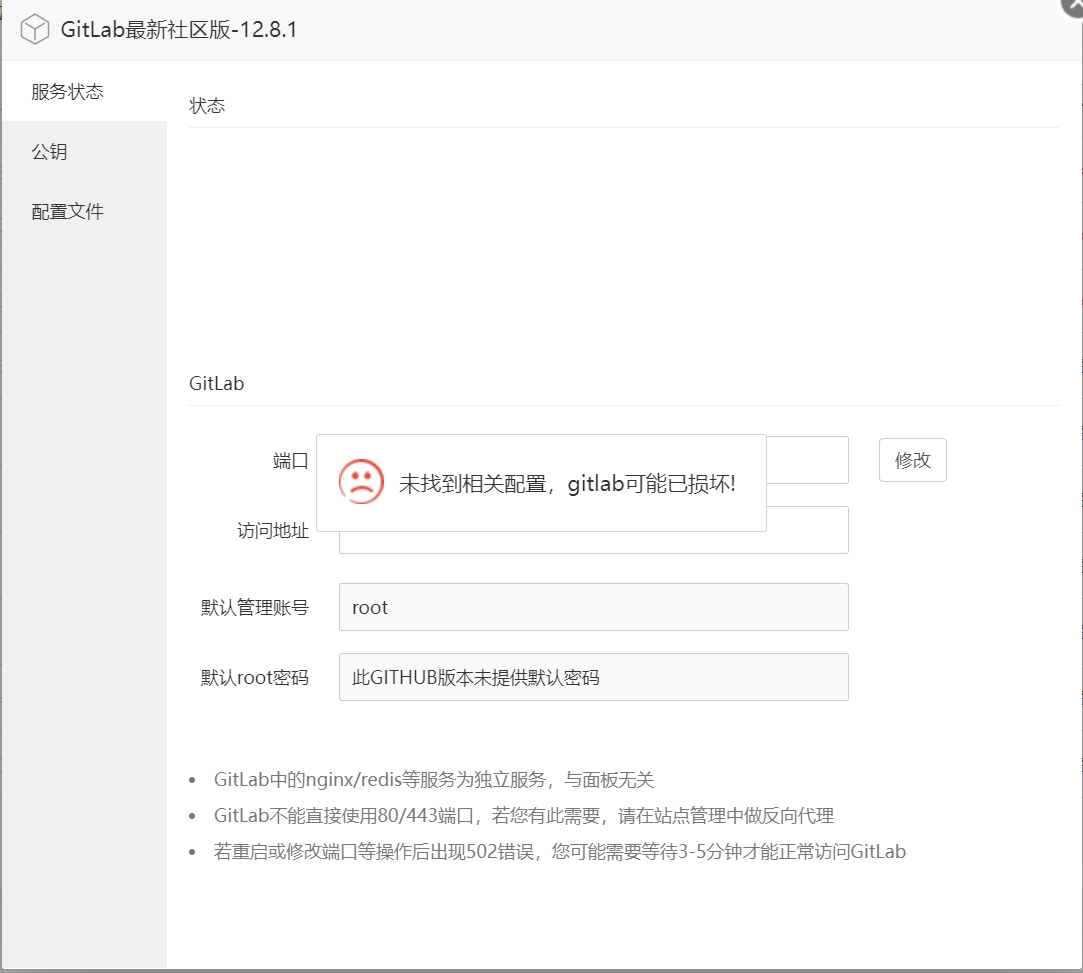Image resolution: width=1083 pixels, height=973 pixels.
Task: Switch to the 公钥 tab
Action: pyautogui.click(x=84, y=151)
